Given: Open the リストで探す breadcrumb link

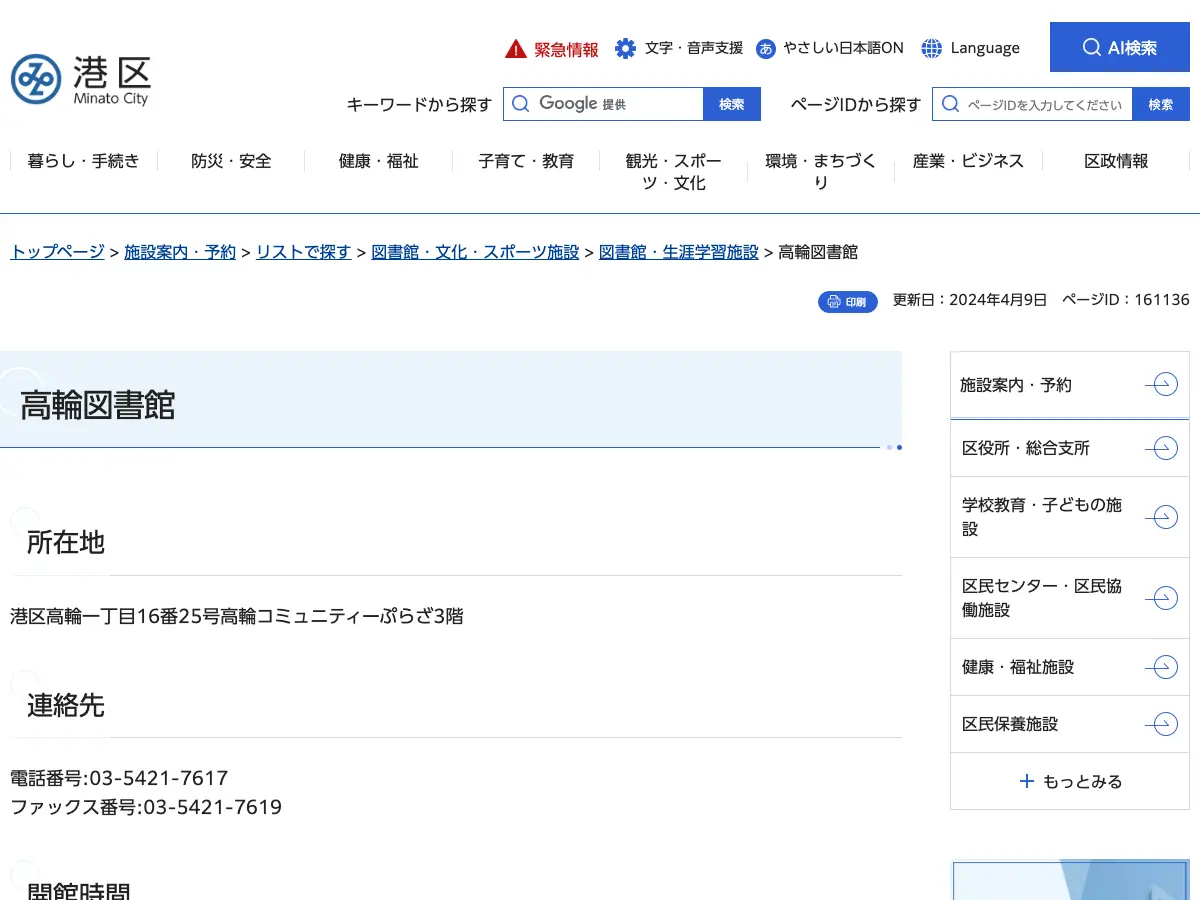Looking at the screenshot, I should [x=304, y=252].
